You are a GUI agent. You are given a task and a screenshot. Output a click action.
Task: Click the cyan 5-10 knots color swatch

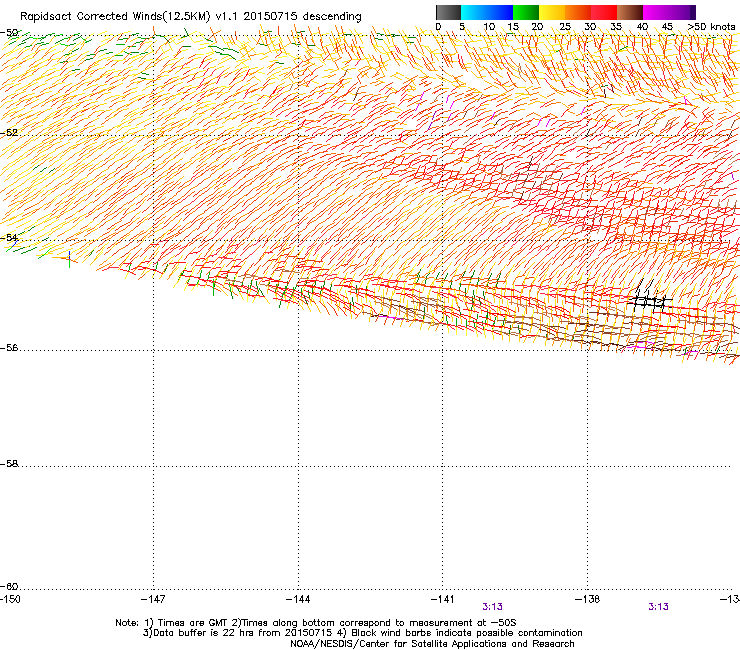[x=474, y=12]
